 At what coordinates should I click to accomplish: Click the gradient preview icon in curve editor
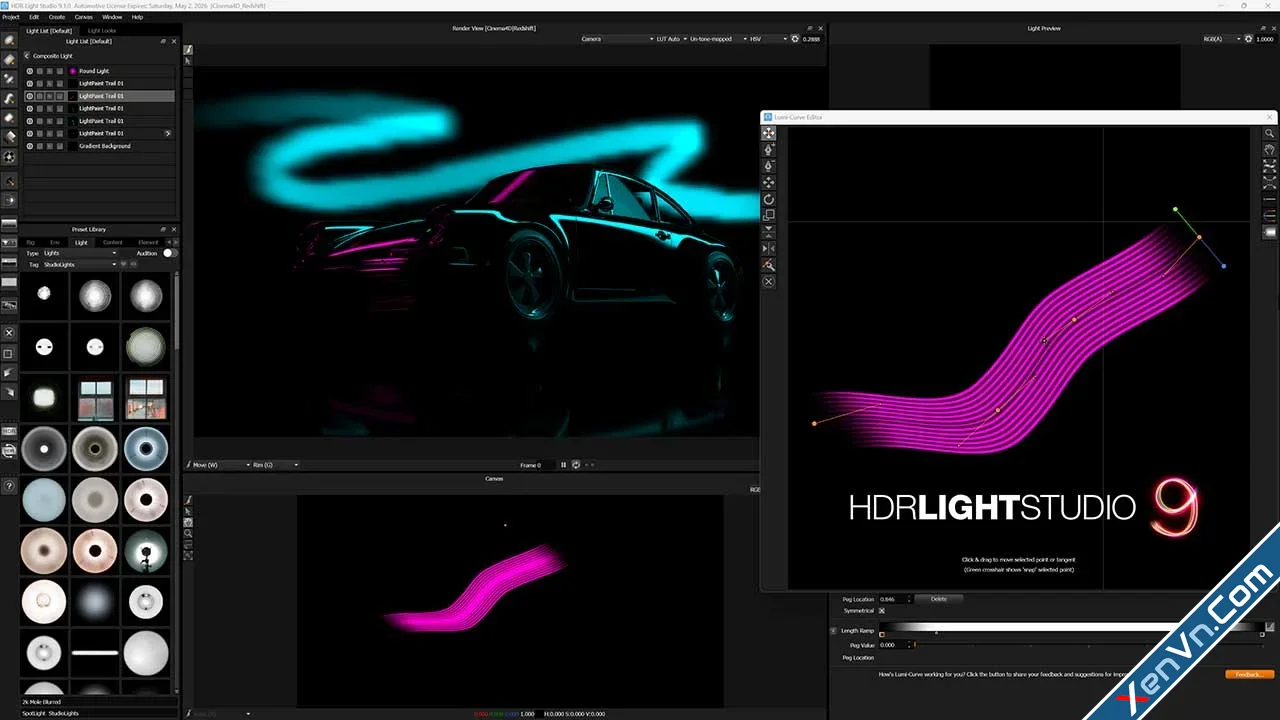click(1270, 232)
